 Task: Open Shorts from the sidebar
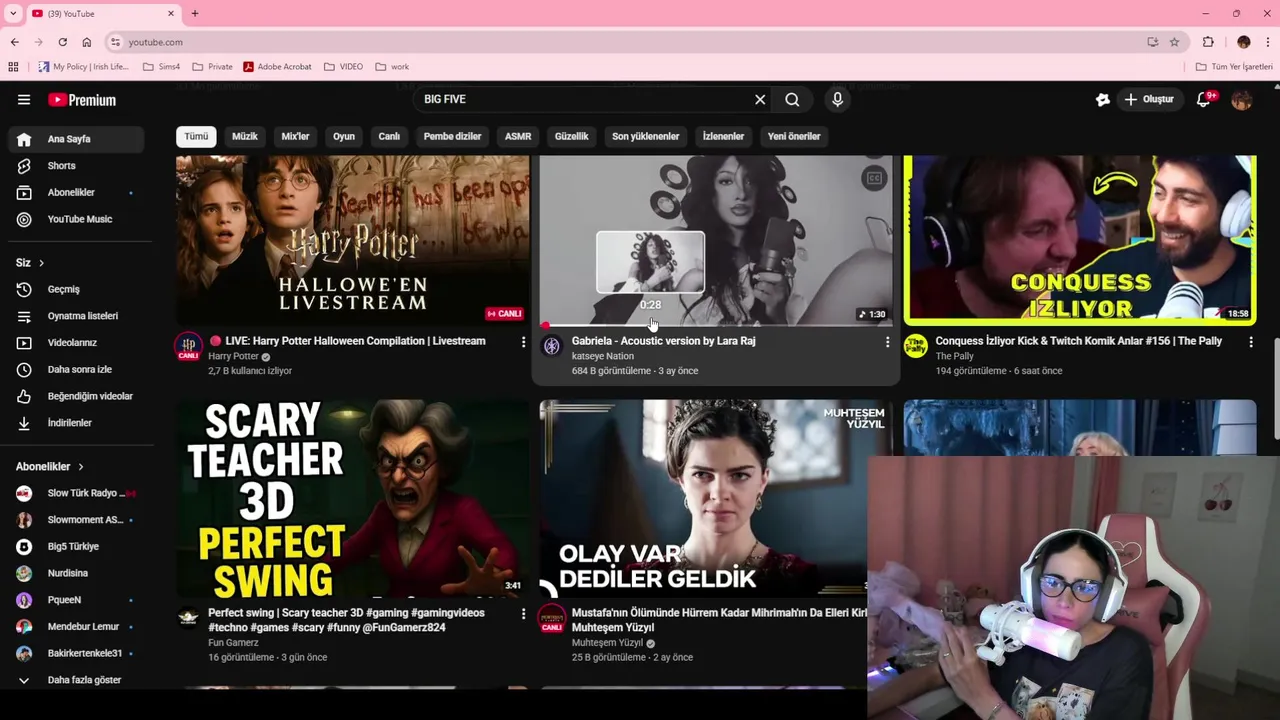click(x=76, y=166)
